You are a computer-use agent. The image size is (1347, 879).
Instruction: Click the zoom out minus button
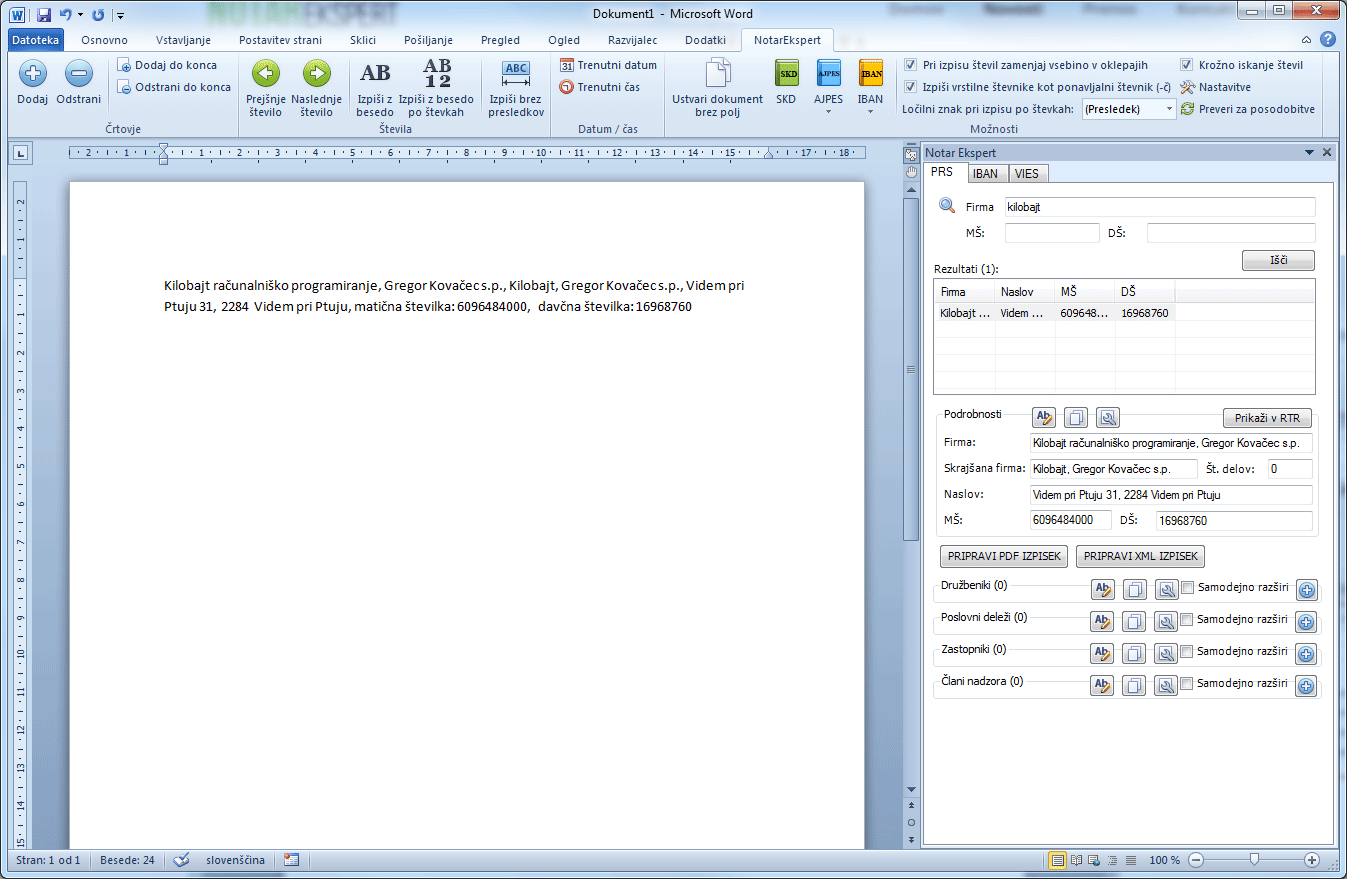coord(1196,860)
